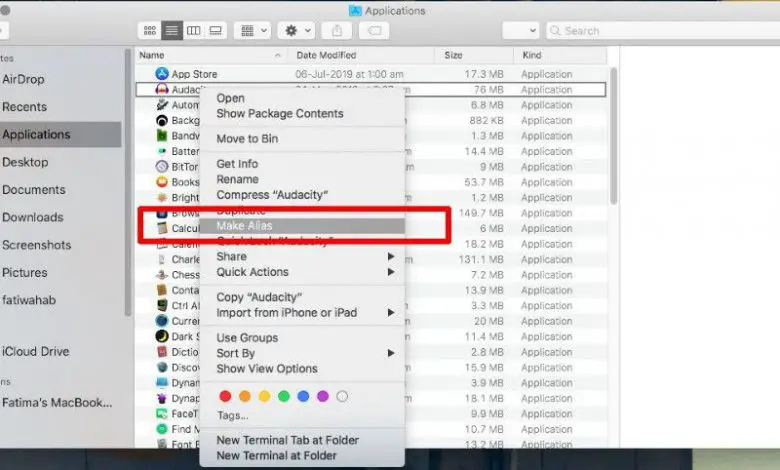Expand Import from iPhone or iPad
The image size is (780, 470).
[302, 313]
